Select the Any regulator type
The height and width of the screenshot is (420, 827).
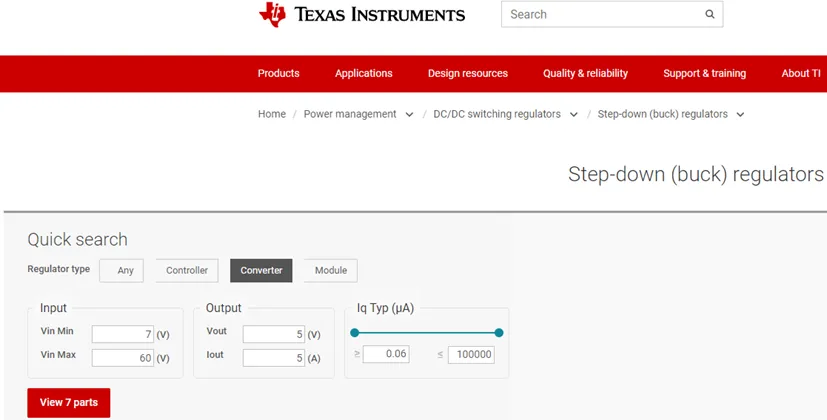(x=121, y=270)
